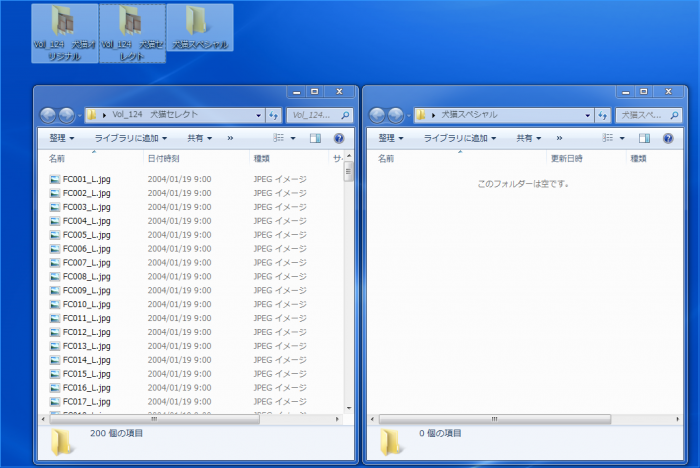Select file name FC003_L.jpg
The width and height of the screenshot is (700, 468).
[87, 207]
